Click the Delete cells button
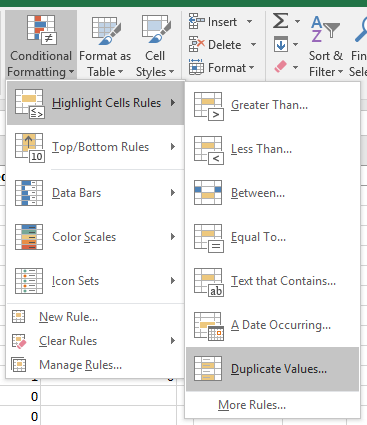367x425 pixels. 215,45
